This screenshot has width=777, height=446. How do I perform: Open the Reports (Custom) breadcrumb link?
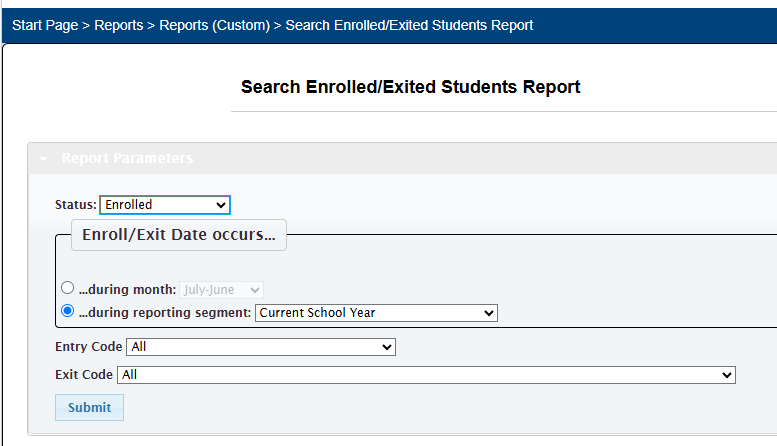[214, 25]
